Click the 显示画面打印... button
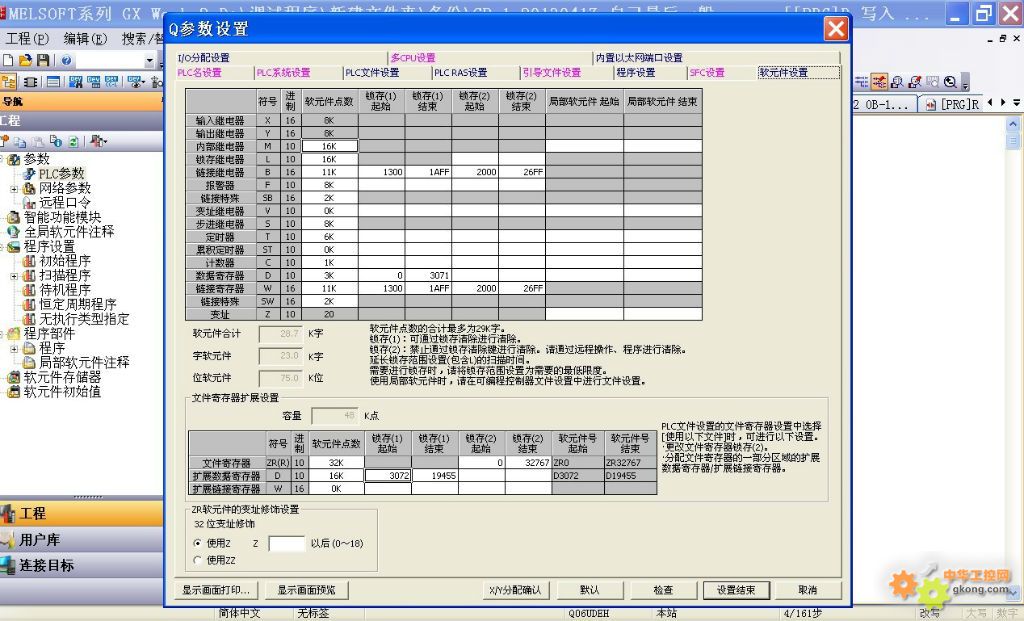Viewport: 1024px width, 621px height. 216,590
